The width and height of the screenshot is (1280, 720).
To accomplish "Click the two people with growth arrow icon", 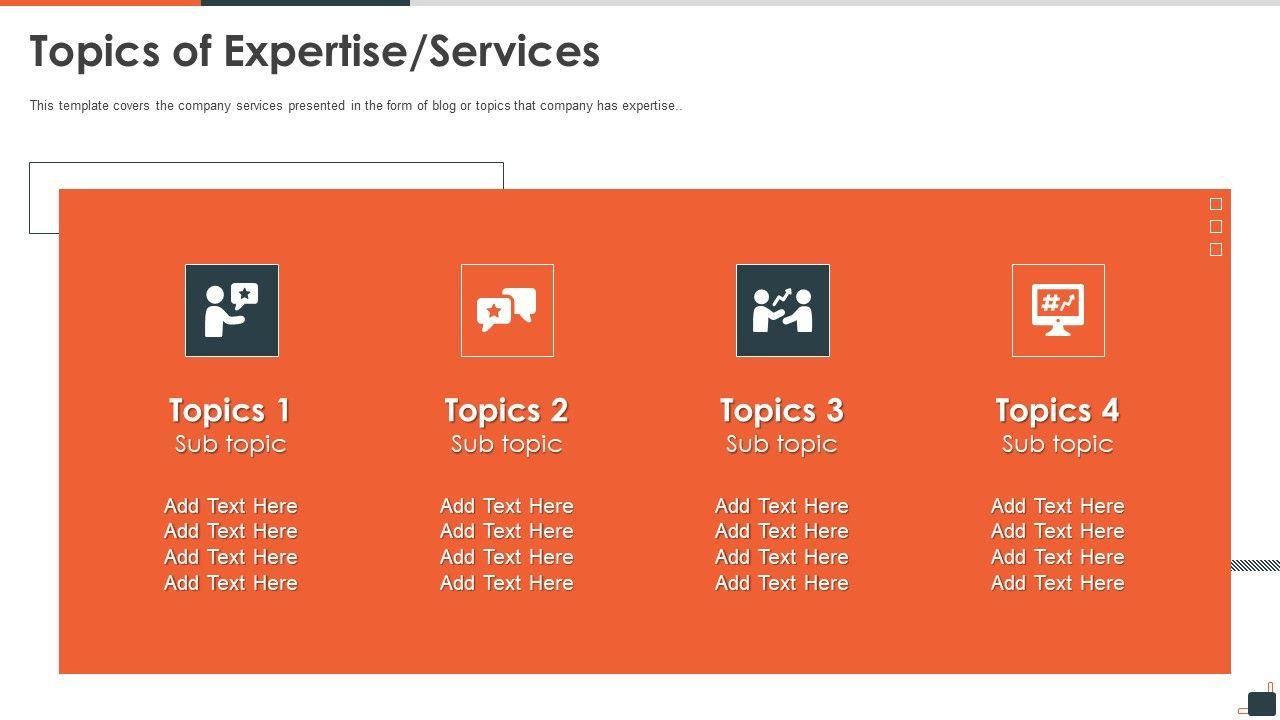I will (x=783, y=310).
